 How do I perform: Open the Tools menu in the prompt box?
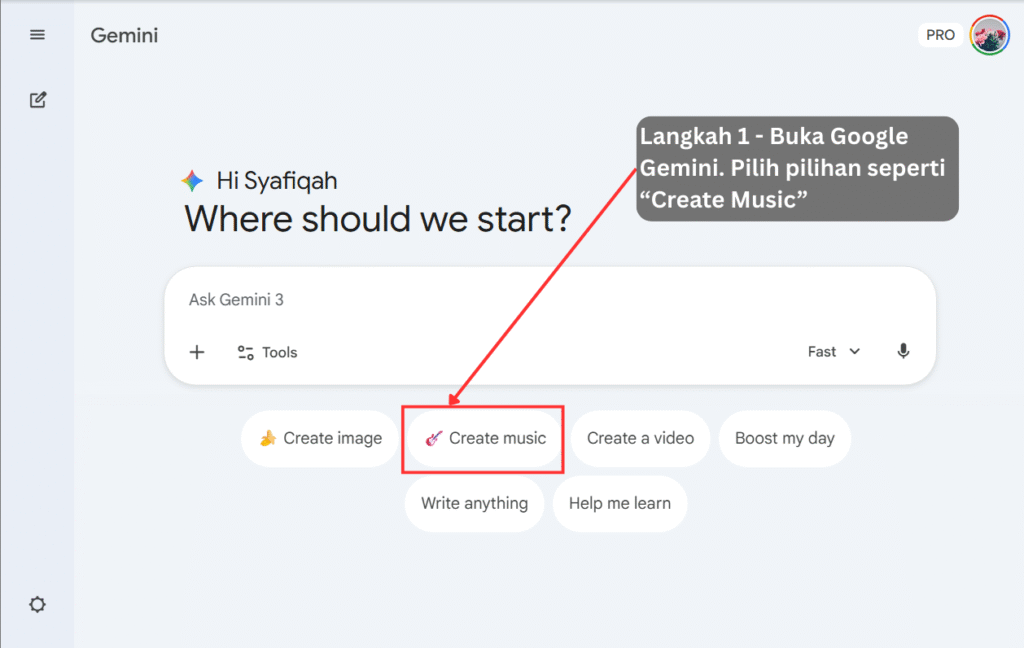pos(267,352)
